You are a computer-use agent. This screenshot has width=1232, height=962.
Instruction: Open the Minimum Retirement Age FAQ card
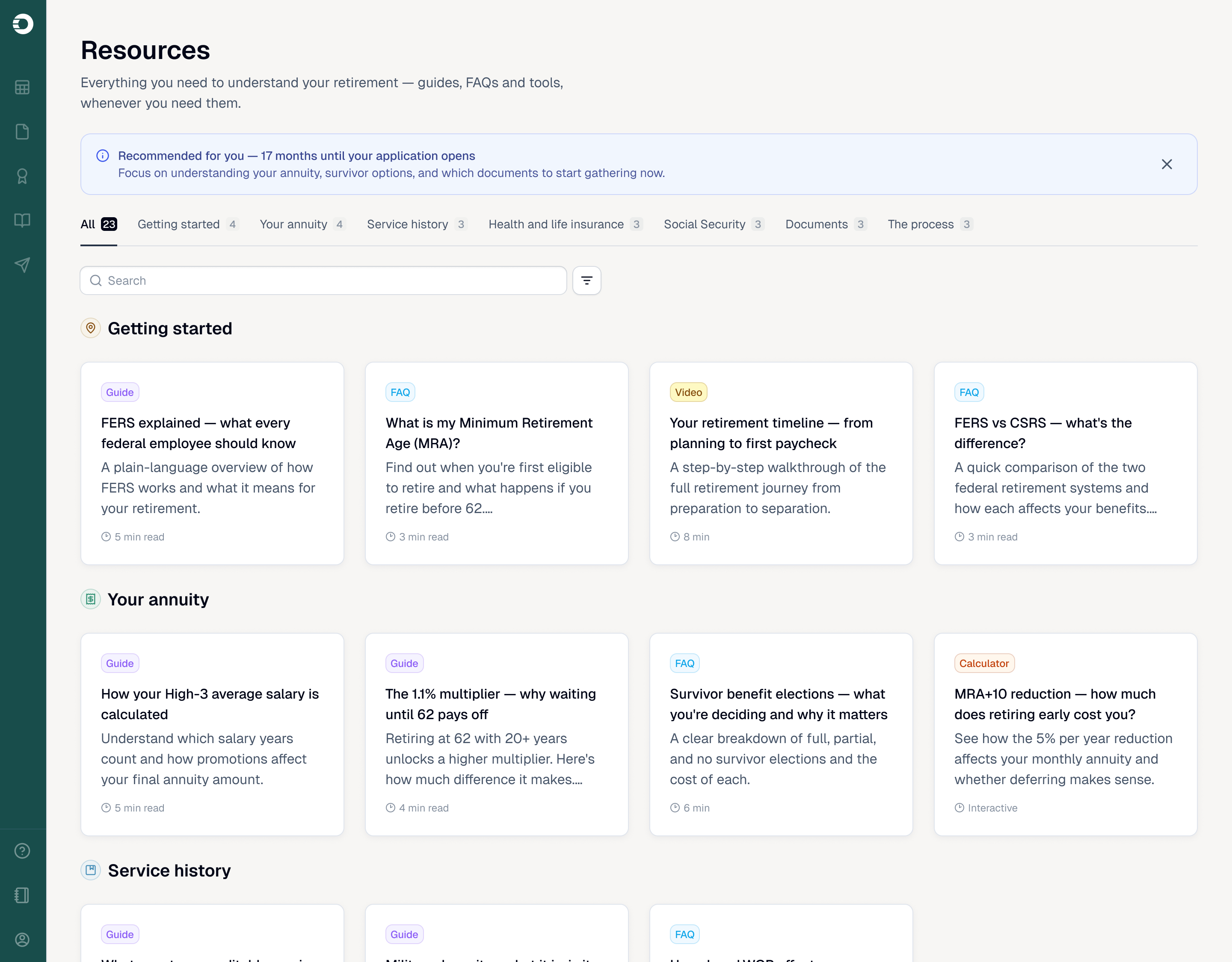tap(496, 463)
